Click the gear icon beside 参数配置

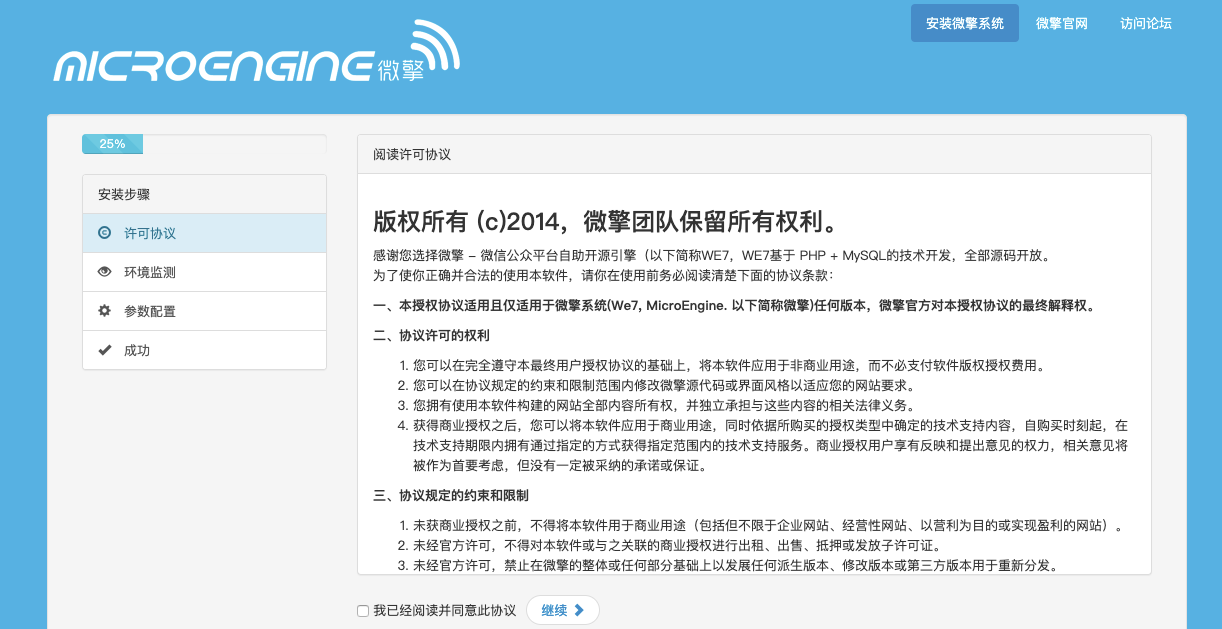[x=104, y=311]
